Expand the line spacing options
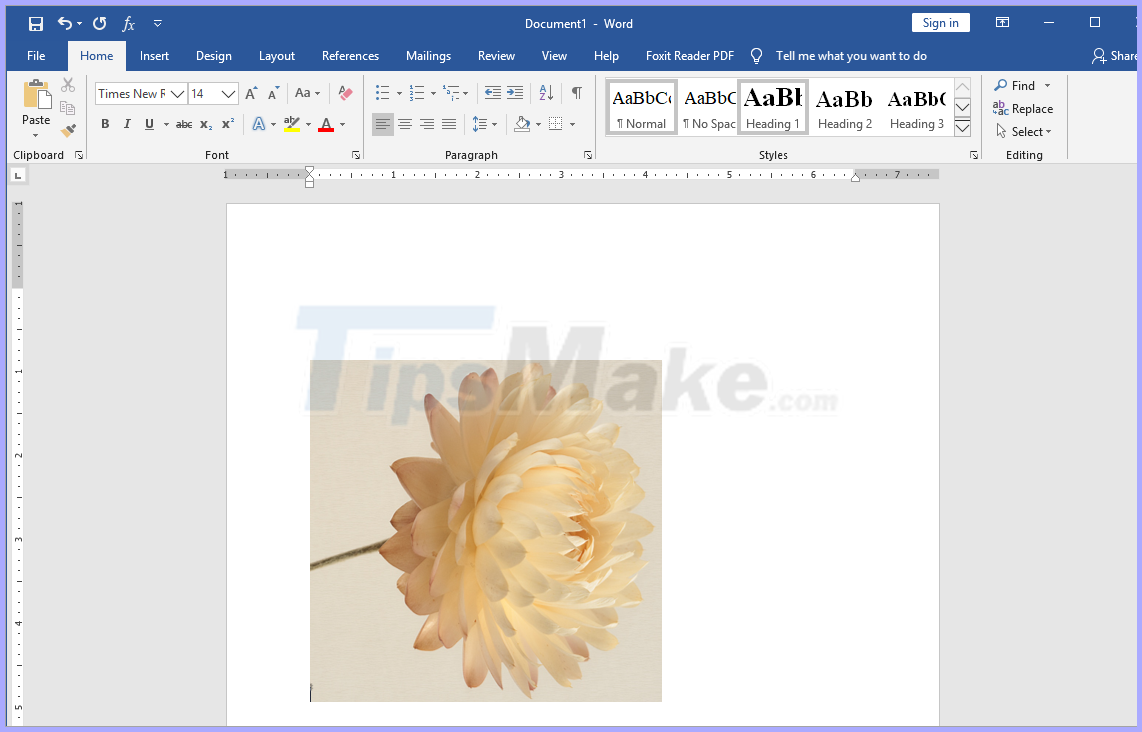Screen dimensions: 1142x732 click(493, 124)
